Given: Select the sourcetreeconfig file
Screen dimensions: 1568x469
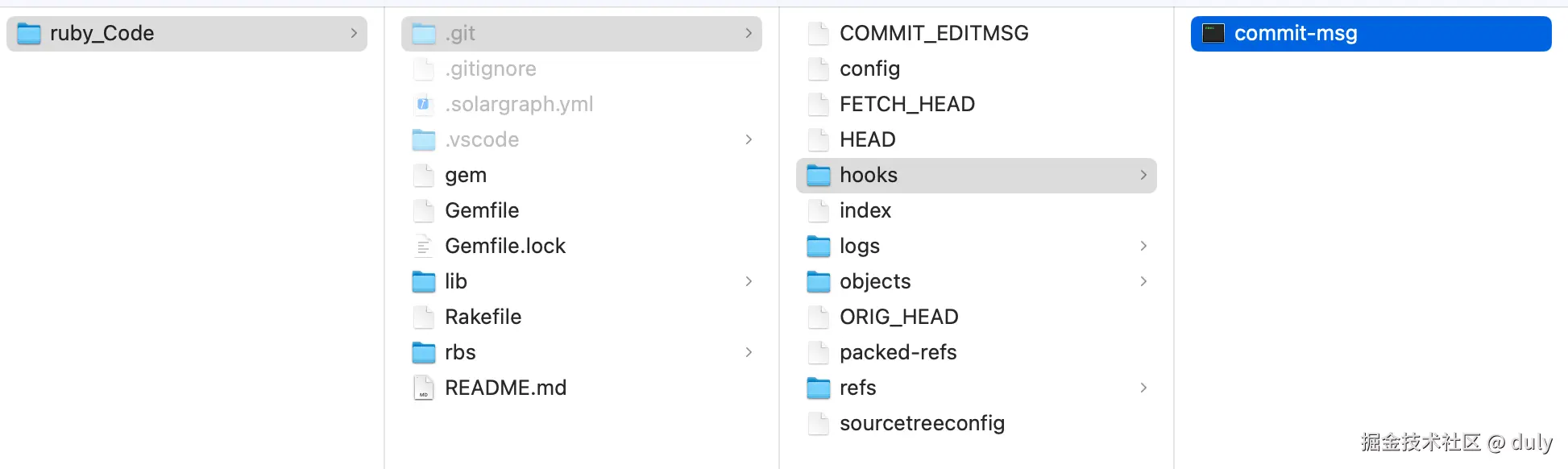Looking at the screenshot, I should click(x=922, y=423).
